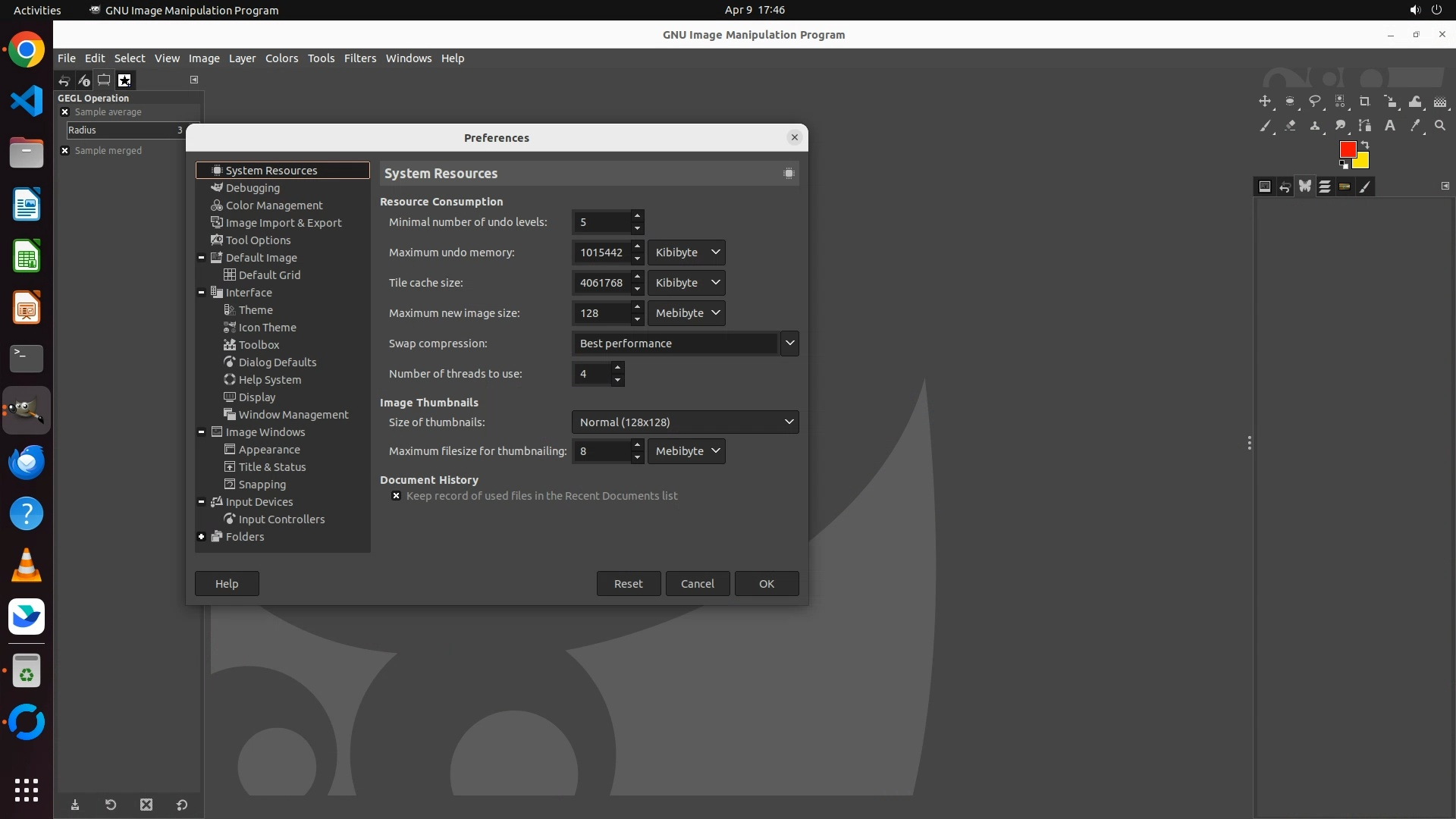Toggle the Sample average checkbox
Screen dimensions: 1456x819
(65, 112)
